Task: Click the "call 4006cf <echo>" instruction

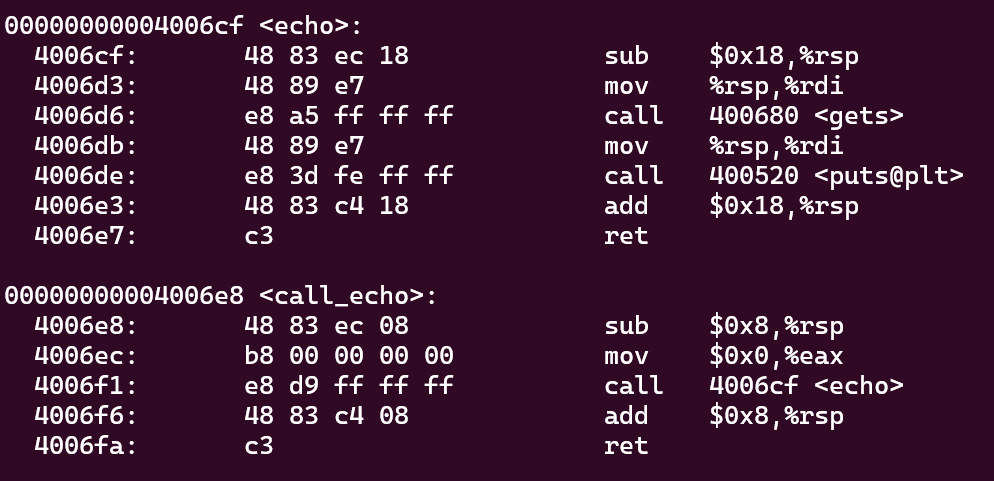Action: click(753, 386)
